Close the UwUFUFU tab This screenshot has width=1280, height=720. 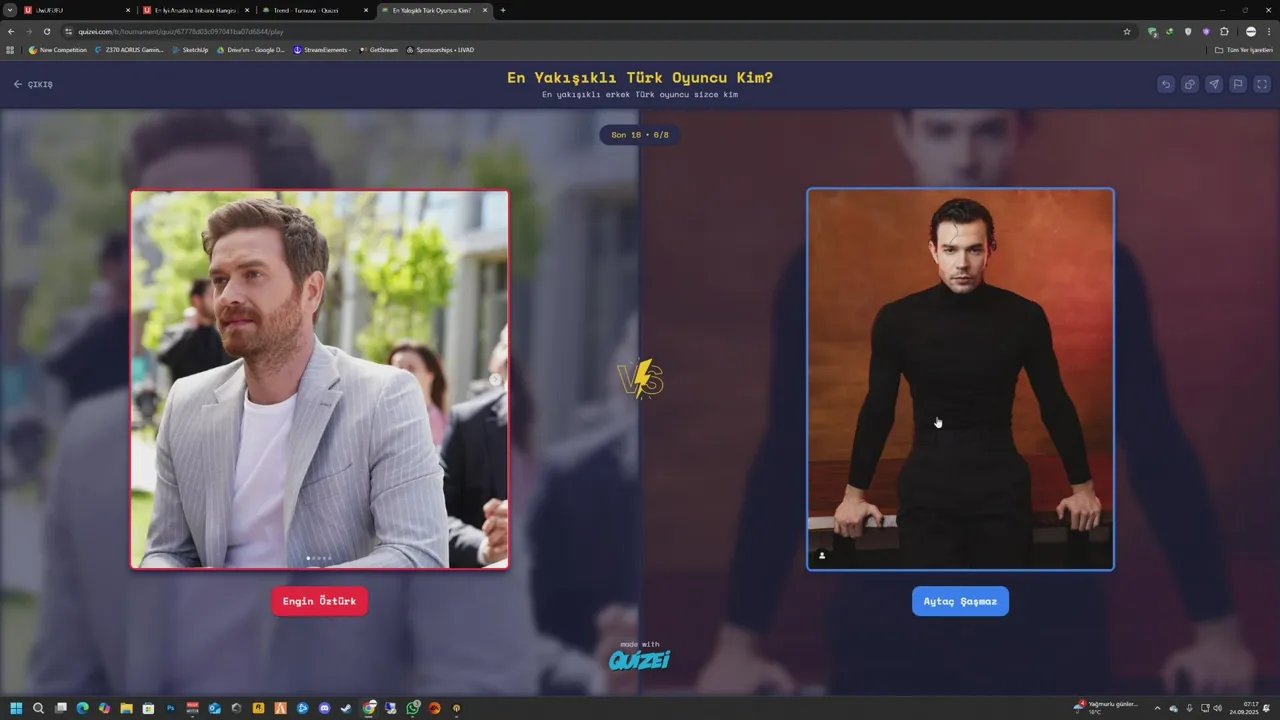tap(128, 10)
